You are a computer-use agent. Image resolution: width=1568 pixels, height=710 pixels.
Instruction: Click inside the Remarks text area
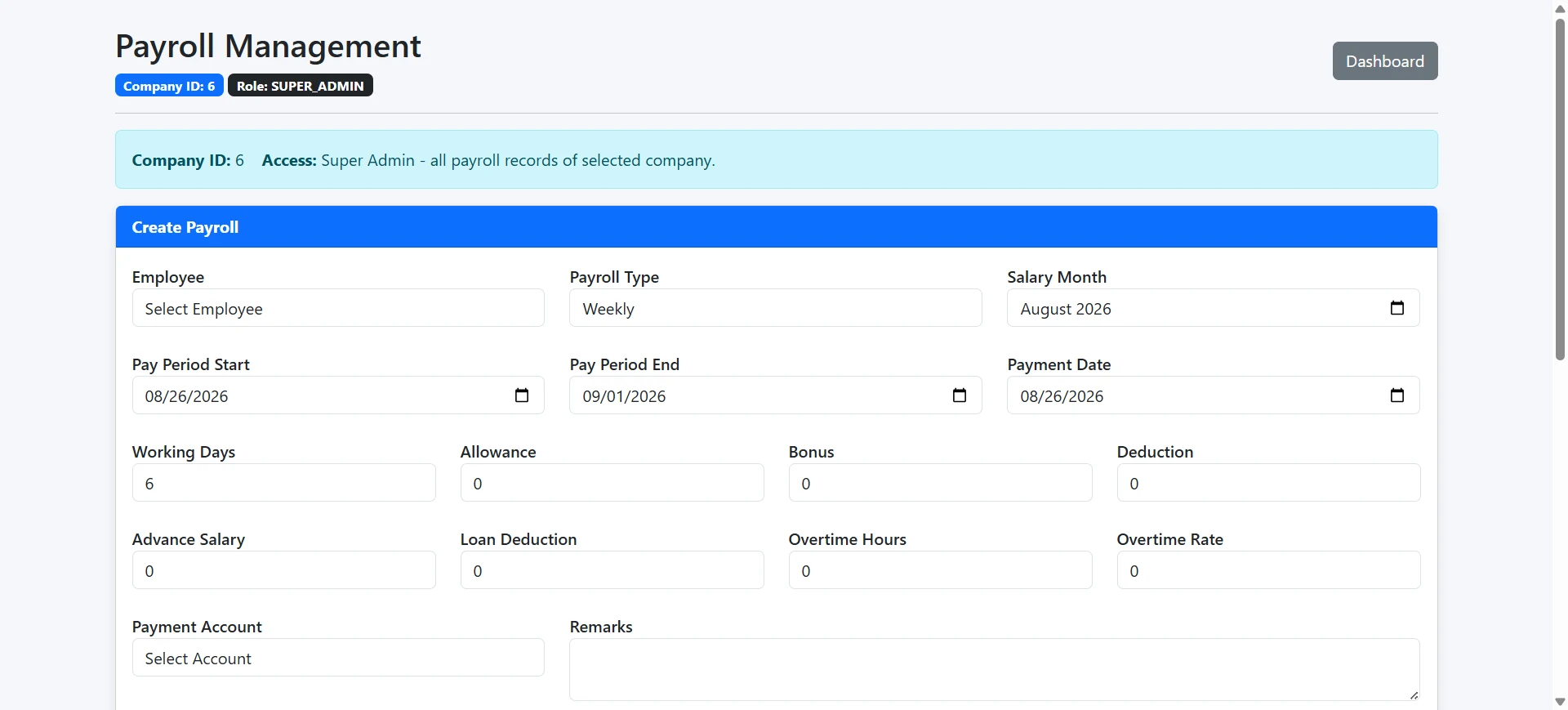tap(995, 670)
